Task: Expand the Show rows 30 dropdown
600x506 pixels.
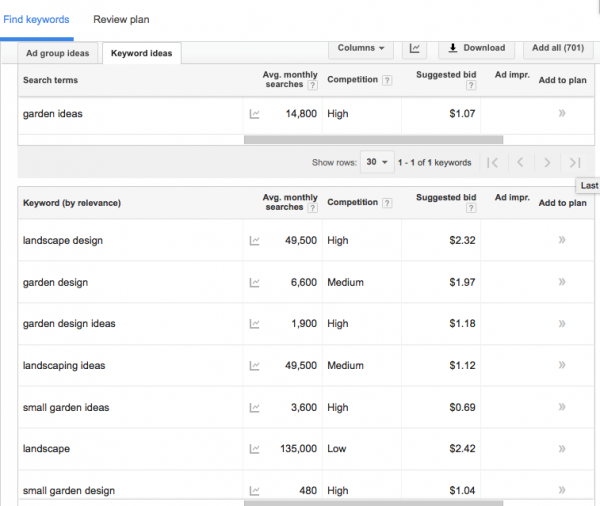Action: coord(377,162)
